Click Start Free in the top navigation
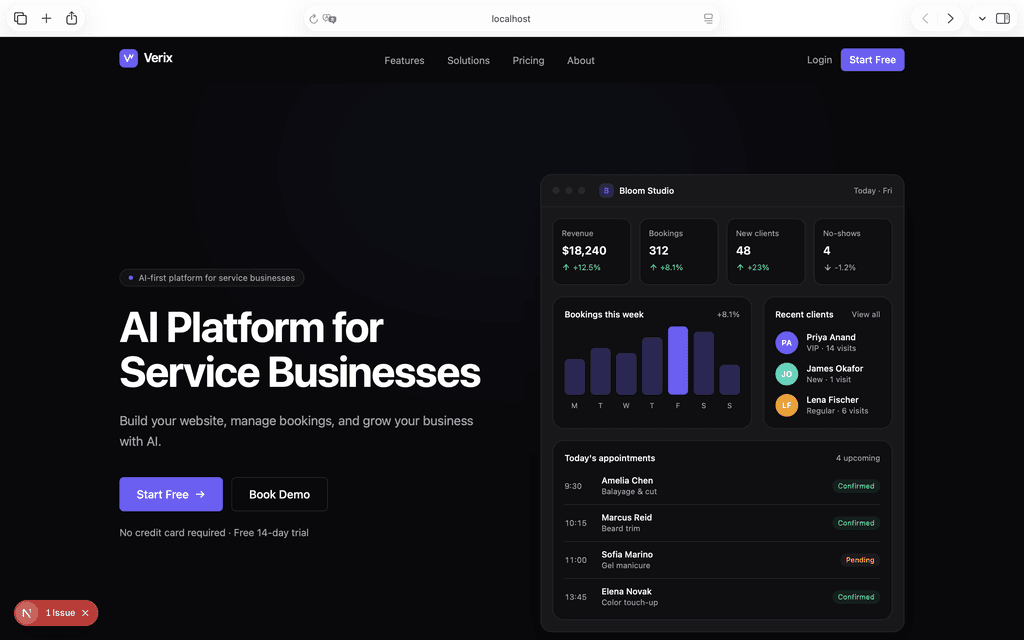 pyautogui.click(x=872, y=59)
